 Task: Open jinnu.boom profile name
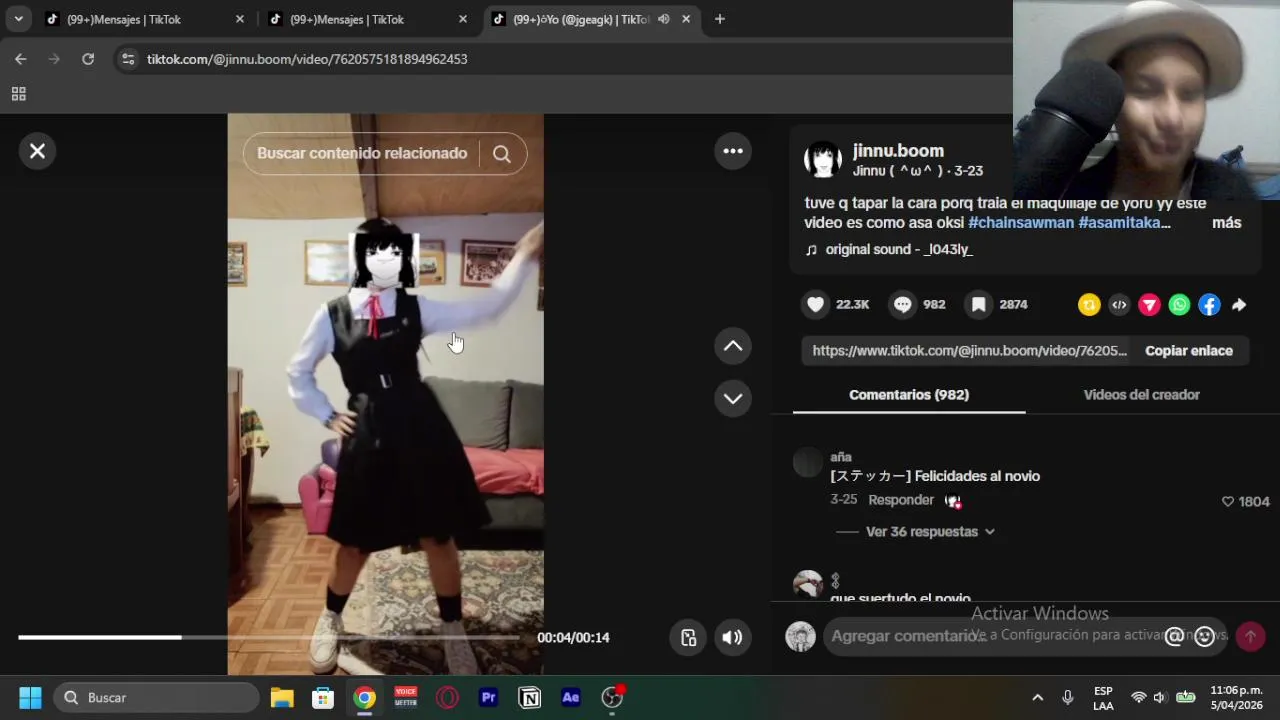898,151
